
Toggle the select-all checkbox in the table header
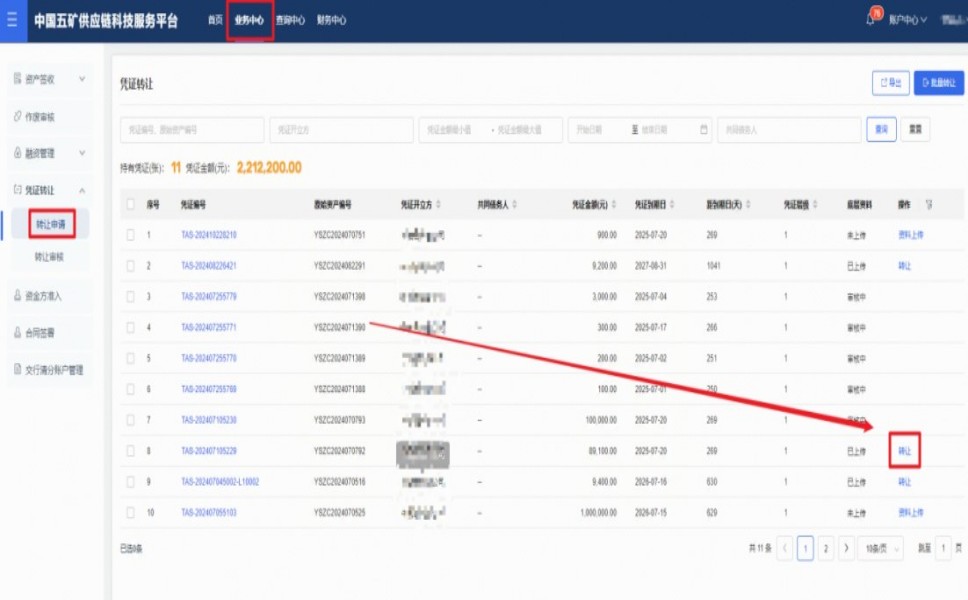click(x=130, y=204)
